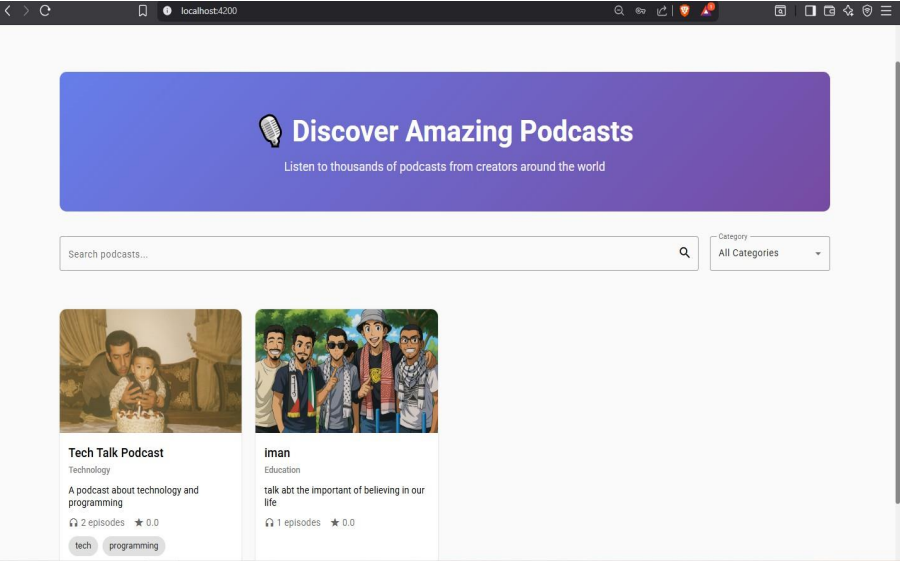
Task: Open the browser hamburger menu
Action: (x=886, y=10)
